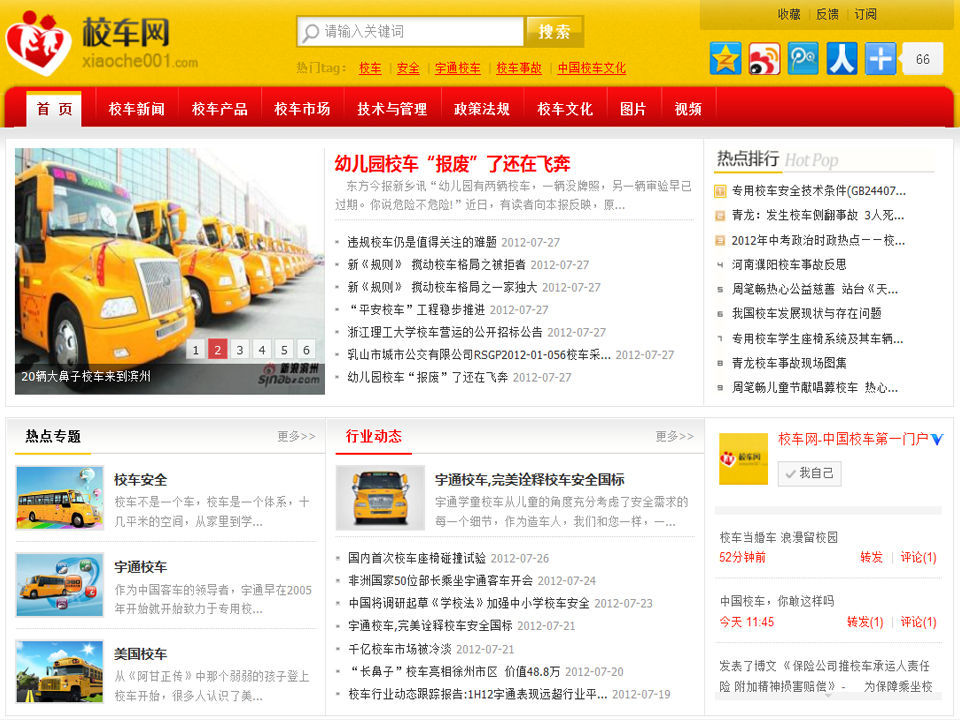The width and height of the screenshot is (960, 720).
Task: Open the 中国校车文化 hot tag
Action: 591,68
